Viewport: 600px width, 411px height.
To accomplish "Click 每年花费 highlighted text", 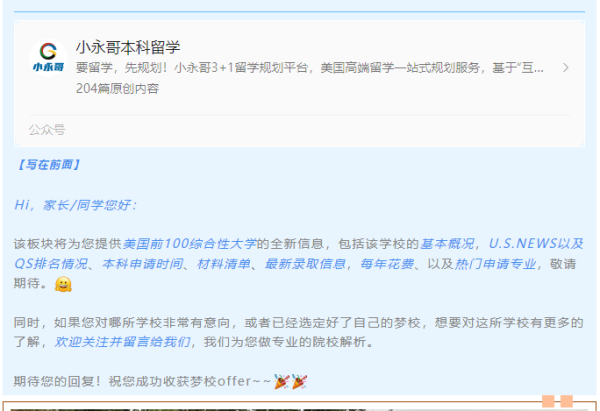I will tap(387, 264).
